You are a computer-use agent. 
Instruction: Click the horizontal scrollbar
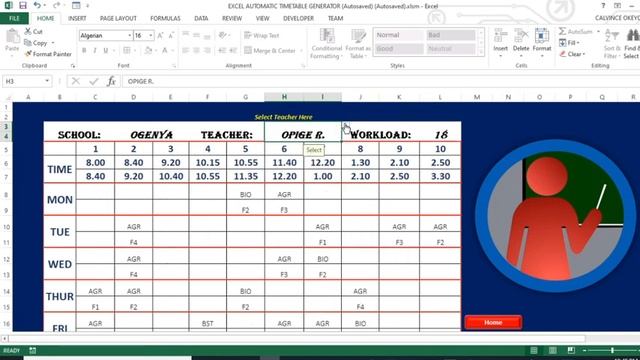[x=297, y=339]
